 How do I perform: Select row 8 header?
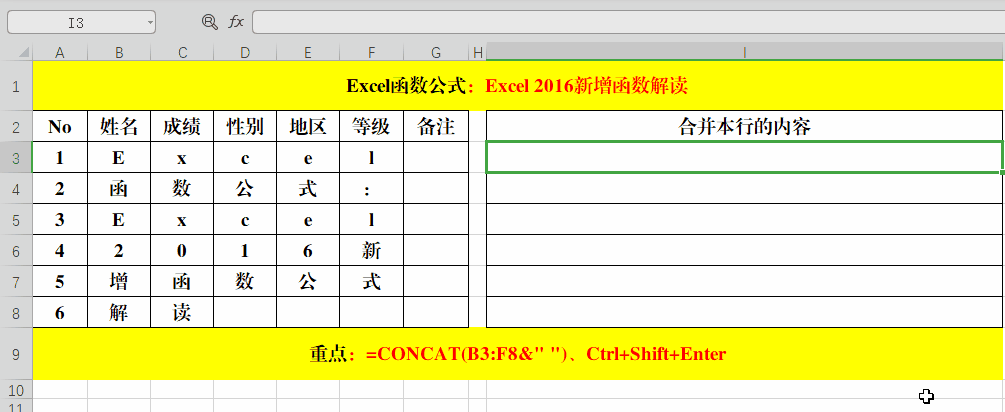click(x=16, y=313)
